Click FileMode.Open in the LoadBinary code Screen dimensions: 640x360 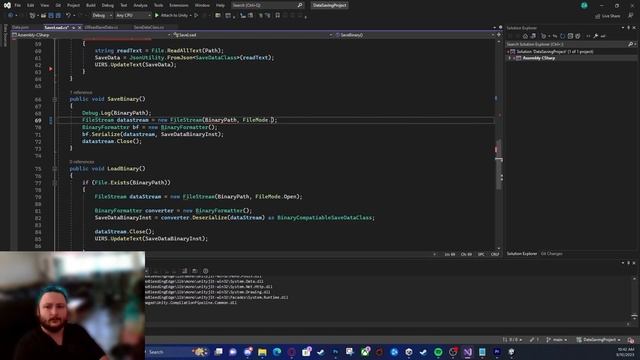(x=277, y=197)
